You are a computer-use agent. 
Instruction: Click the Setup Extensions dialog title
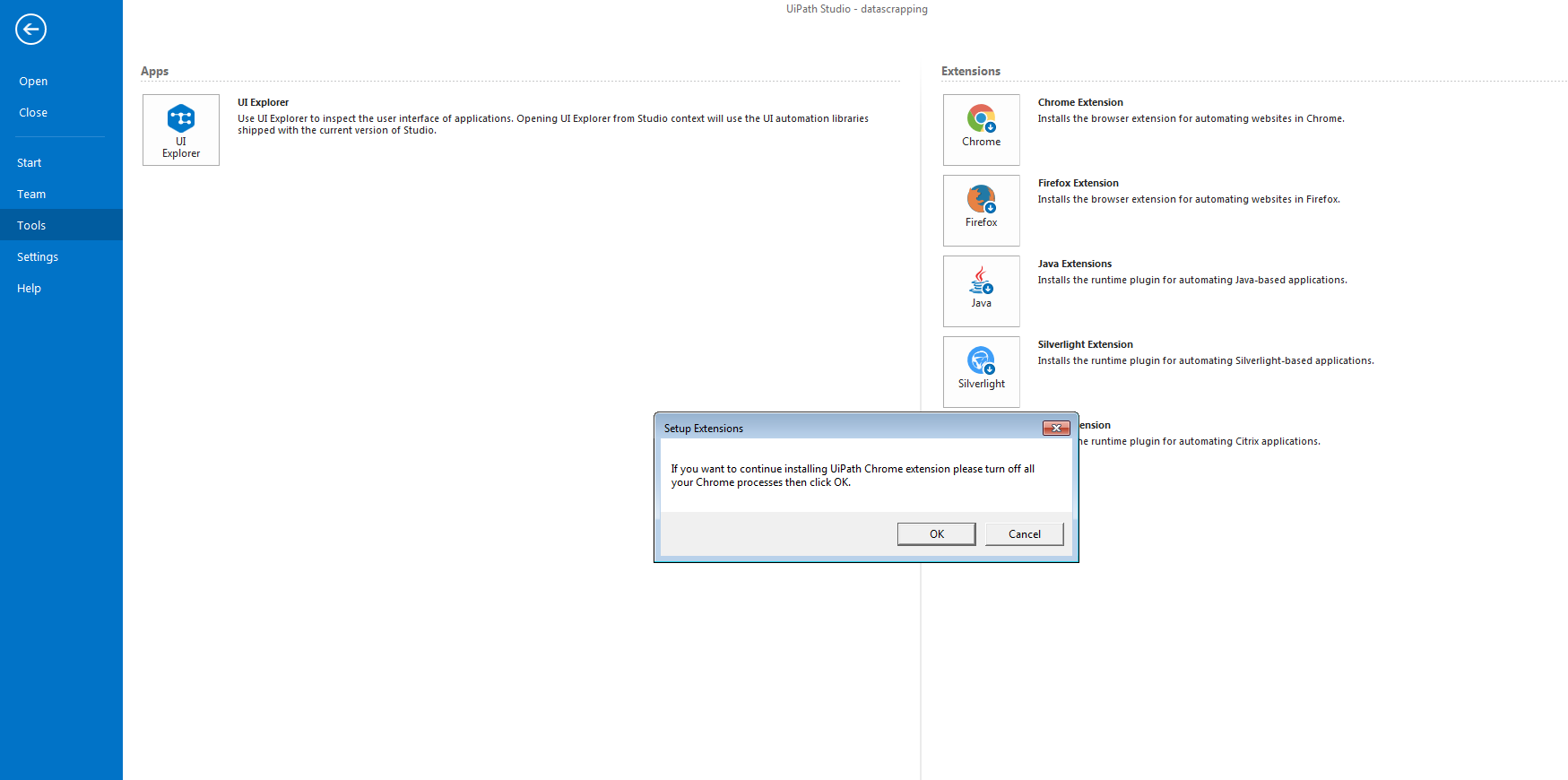pyautogui.click(x=704, y=429)
